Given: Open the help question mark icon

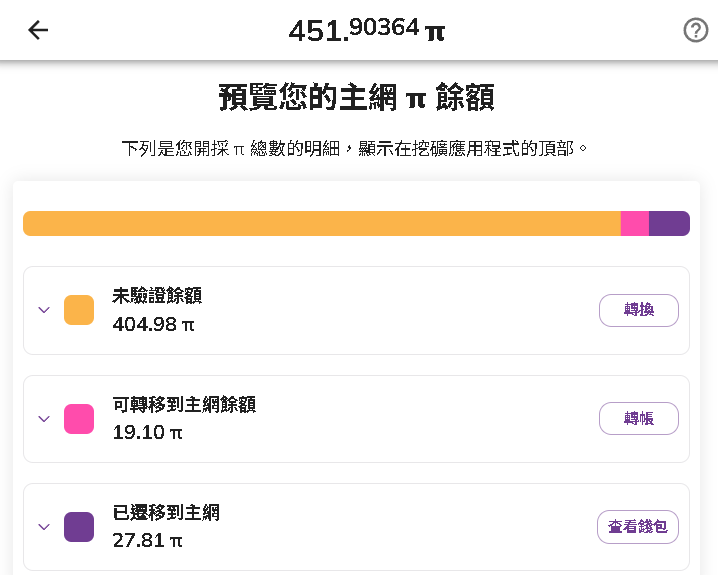Looking at the screenshot, I should point(696,30).
